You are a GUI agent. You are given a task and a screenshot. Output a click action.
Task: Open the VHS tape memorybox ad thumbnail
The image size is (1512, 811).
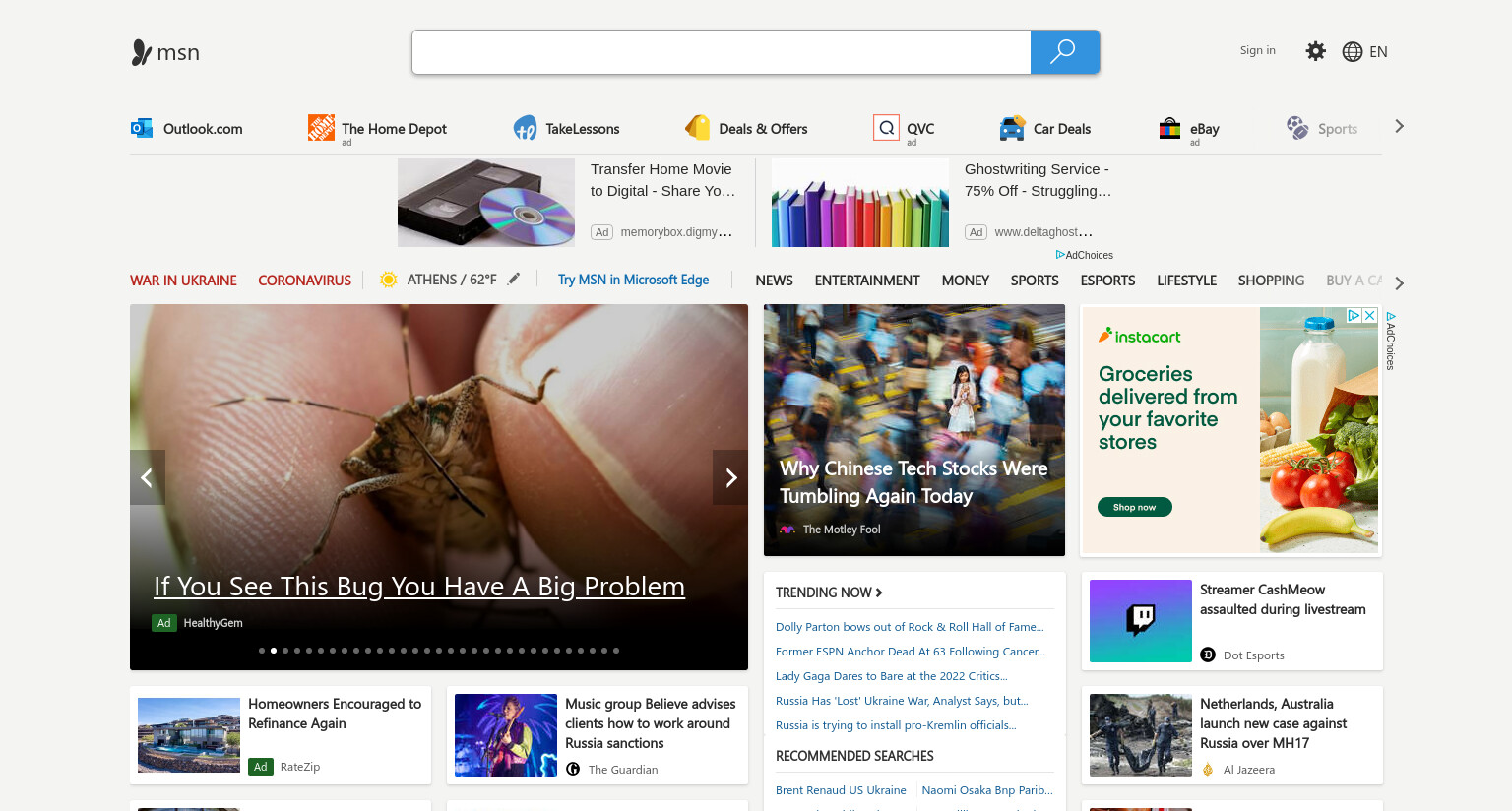486,203
